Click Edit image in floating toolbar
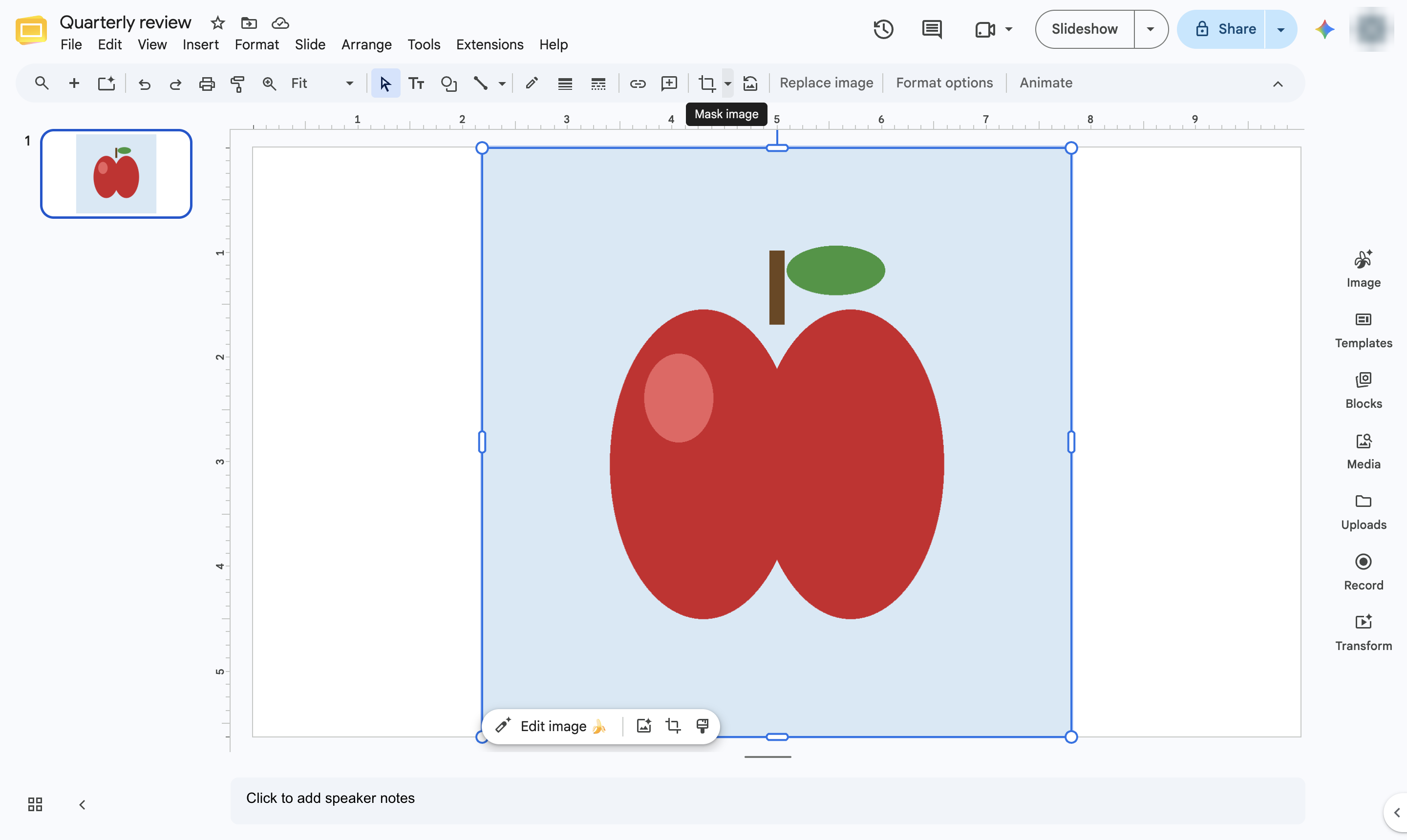The width and height of the screenshot is (1407, 840). click(x=552, y=726)
